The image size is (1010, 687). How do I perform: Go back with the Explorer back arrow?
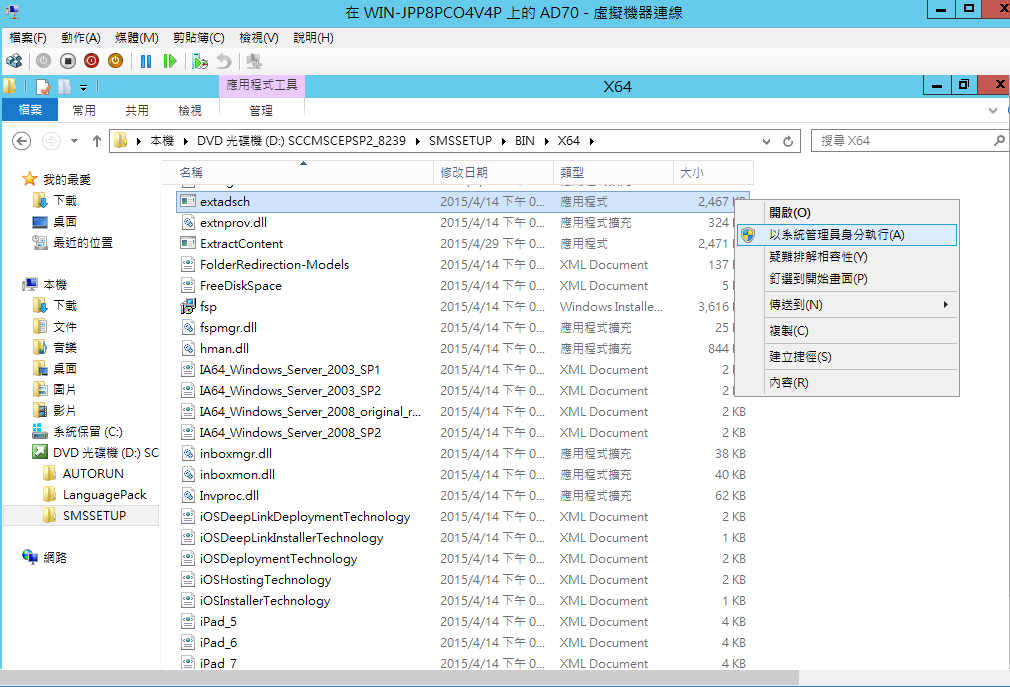(21, 141)
